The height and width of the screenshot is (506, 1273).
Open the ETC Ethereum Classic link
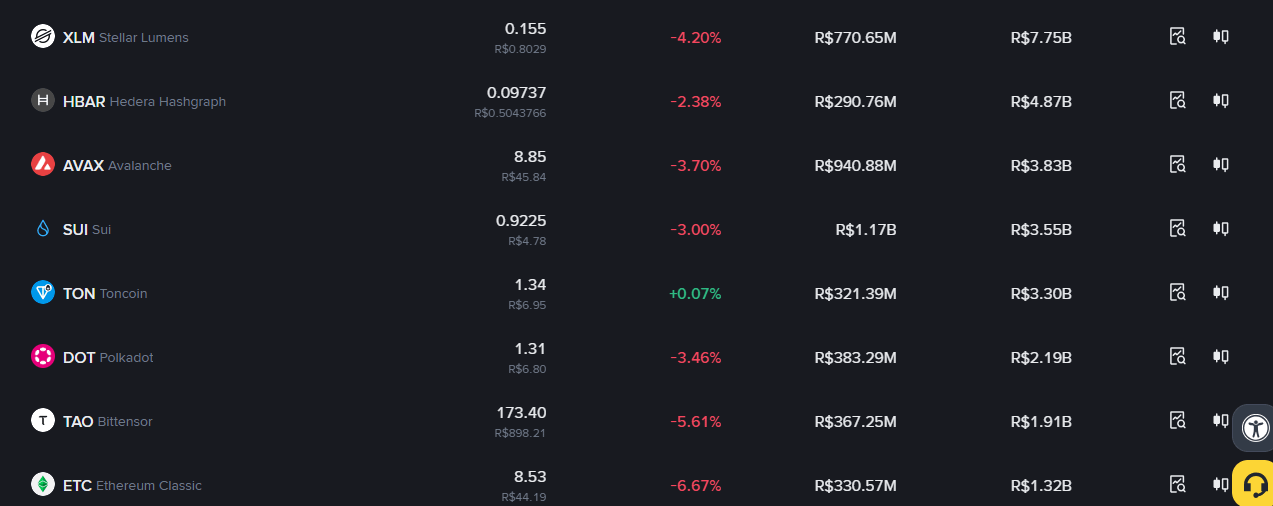pos(132,485)
